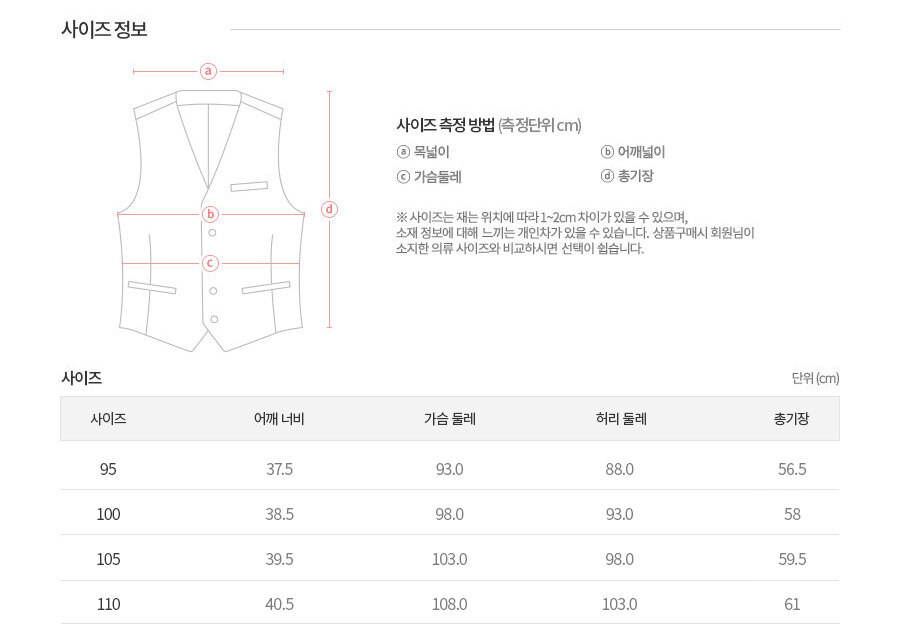Screen dimensions: 900x634
Task: Select the size 95 row label
Action: (x=108, y=469)
